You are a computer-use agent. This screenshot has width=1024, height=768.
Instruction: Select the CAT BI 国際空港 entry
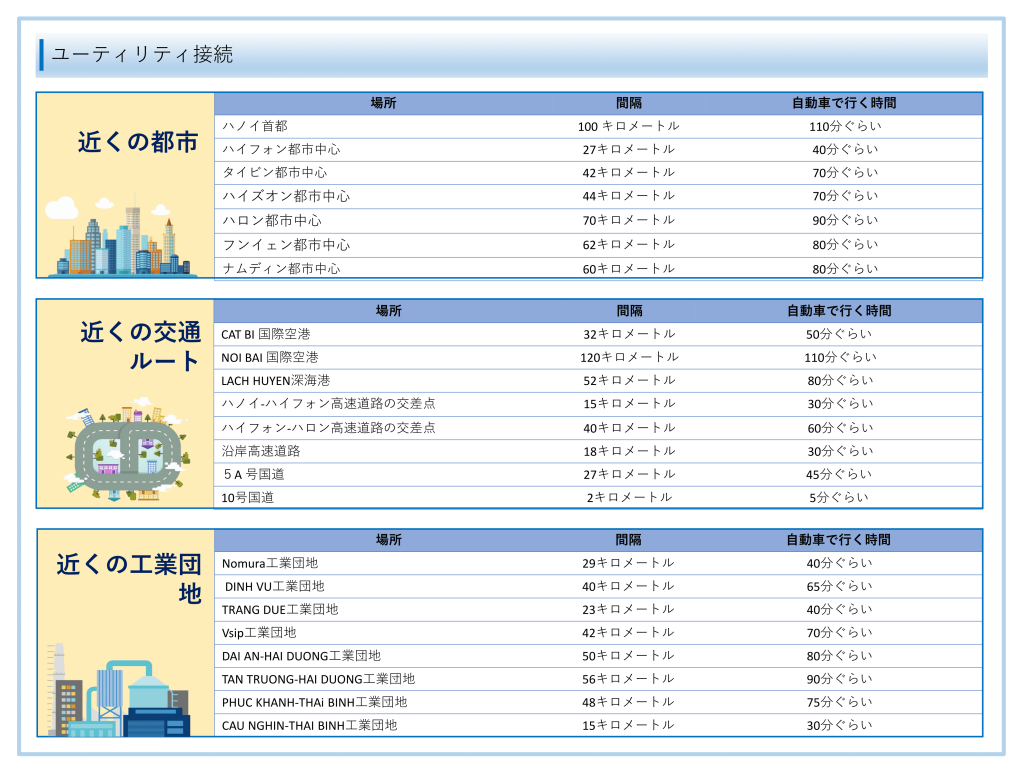click(265, 334)
